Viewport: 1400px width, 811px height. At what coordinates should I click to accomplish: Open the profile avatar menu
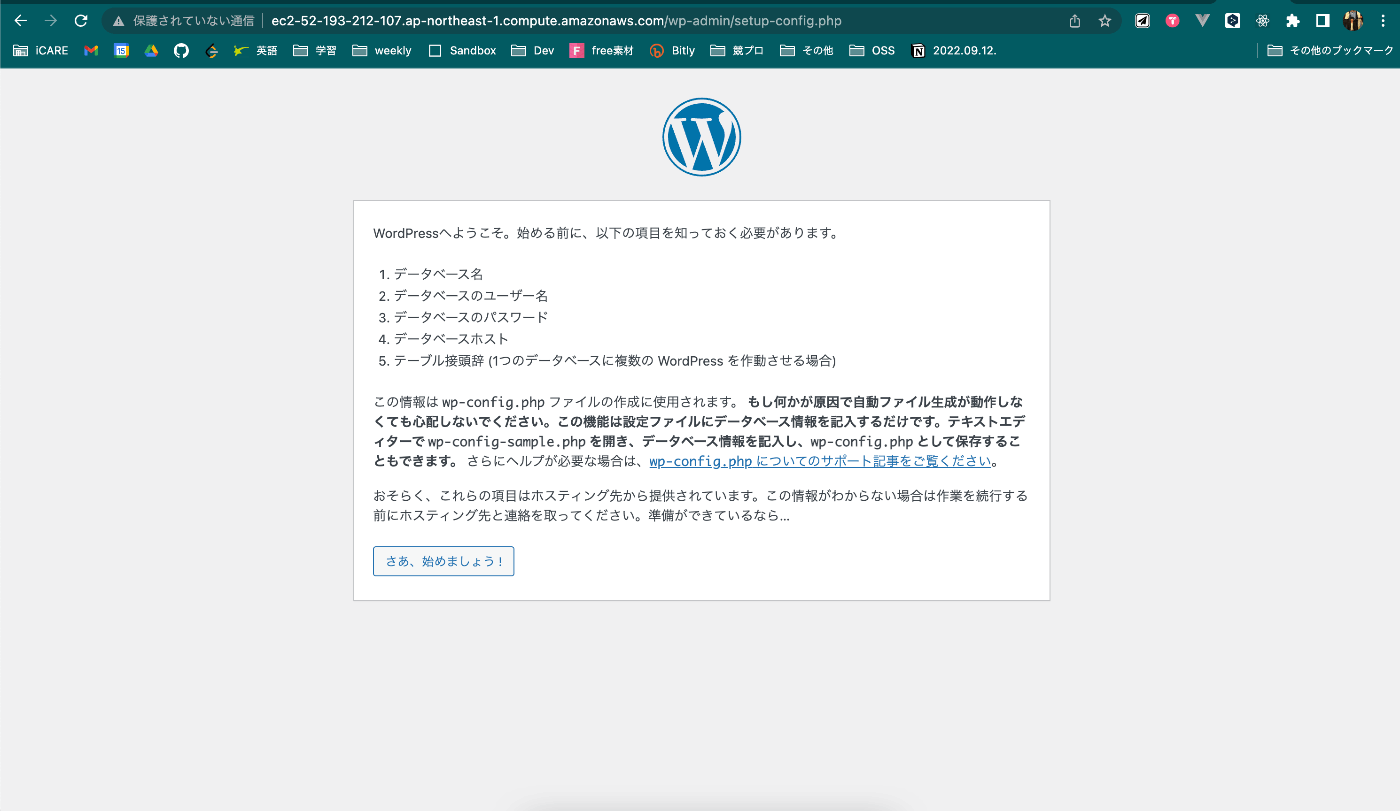[1353, 20]
